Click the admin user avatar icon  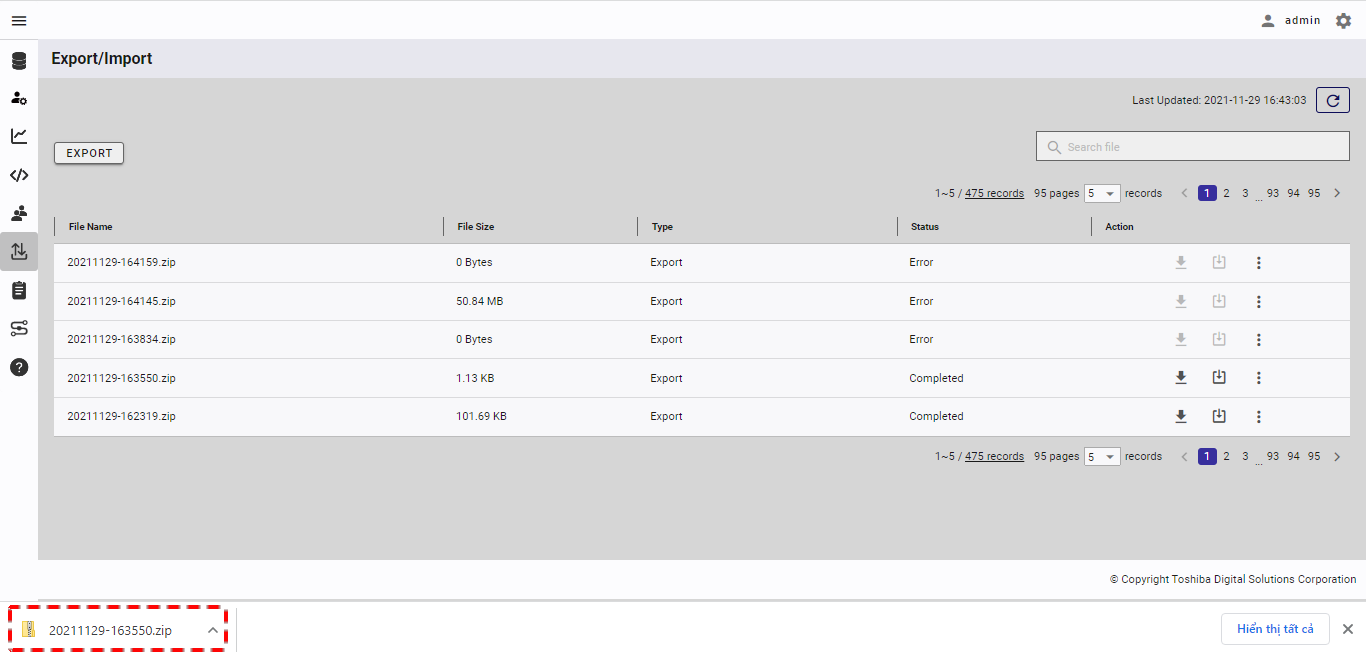1268,20
